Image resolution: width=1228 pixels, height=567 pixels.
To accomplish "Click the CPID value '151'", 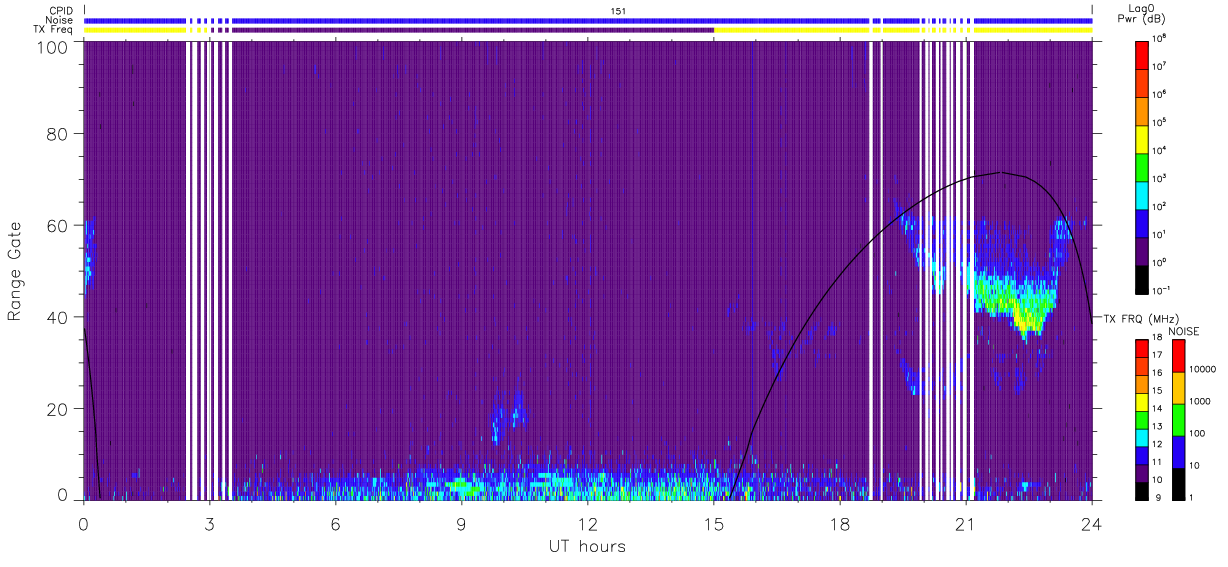I will click(618, 11).
